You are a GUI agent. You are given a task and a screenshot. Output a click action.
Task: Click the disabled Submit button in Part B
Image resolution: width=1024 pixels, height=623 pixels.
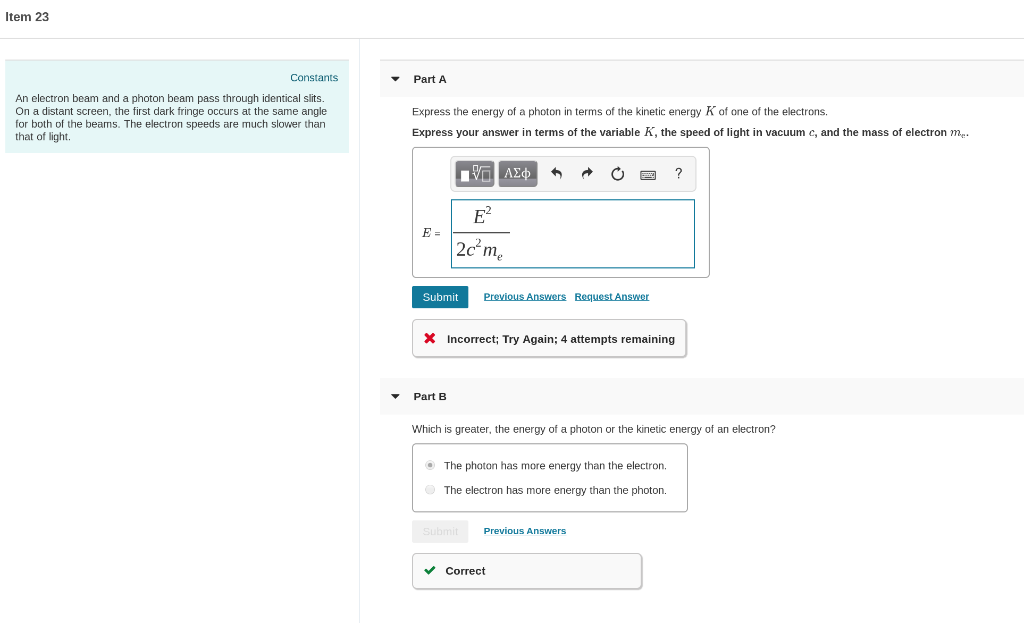pyautogui.click(x=440, y=532)
